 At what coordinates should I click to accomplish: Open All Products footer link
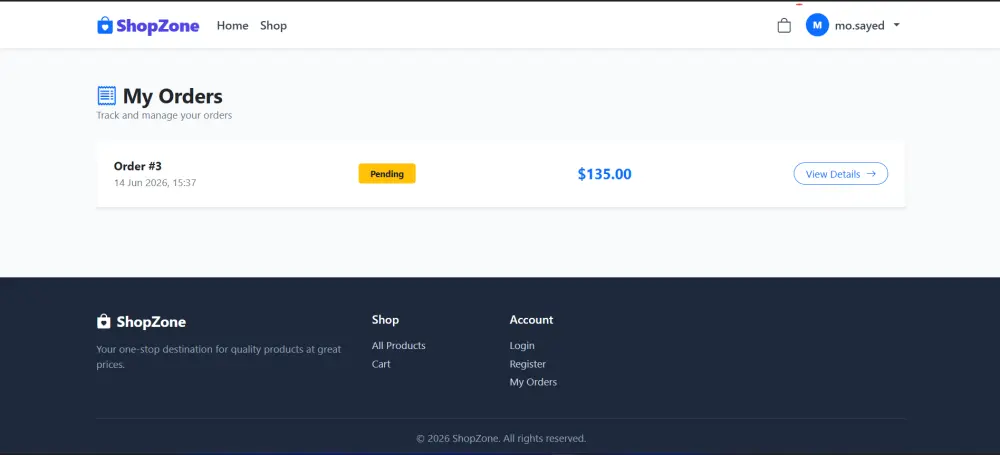399,345
